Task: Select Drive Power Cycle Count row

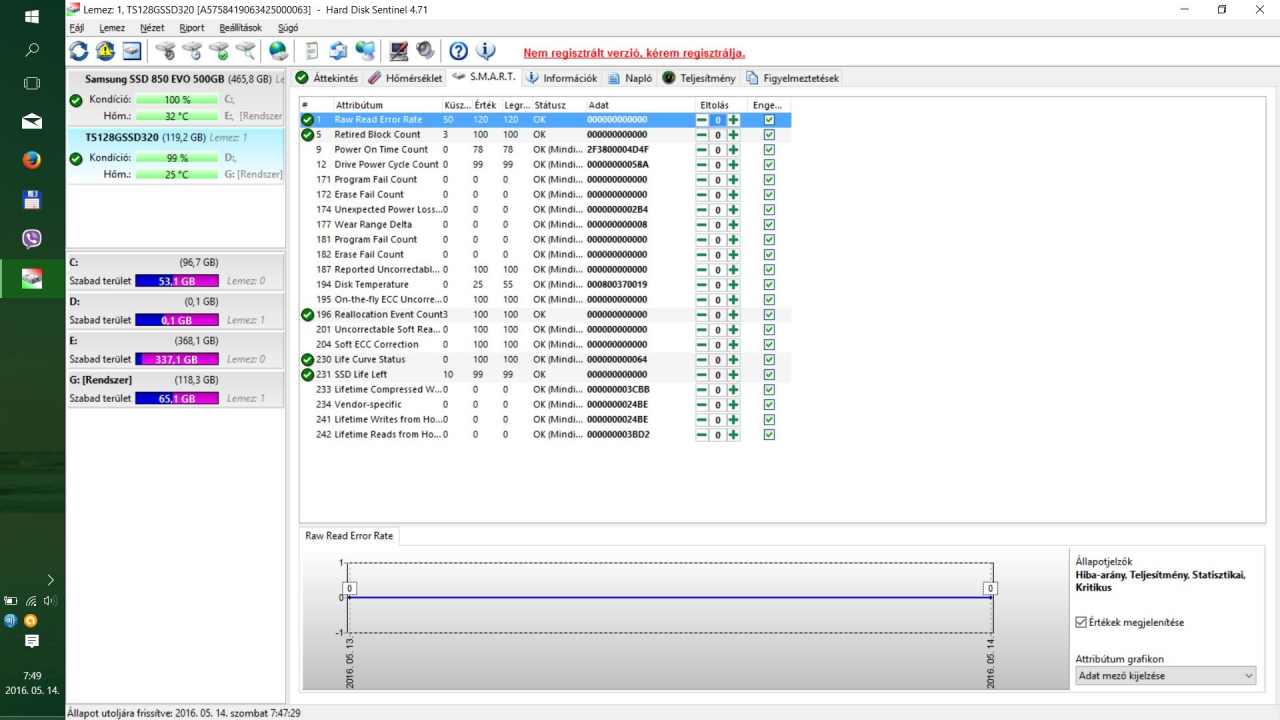Action: (545, 165)
